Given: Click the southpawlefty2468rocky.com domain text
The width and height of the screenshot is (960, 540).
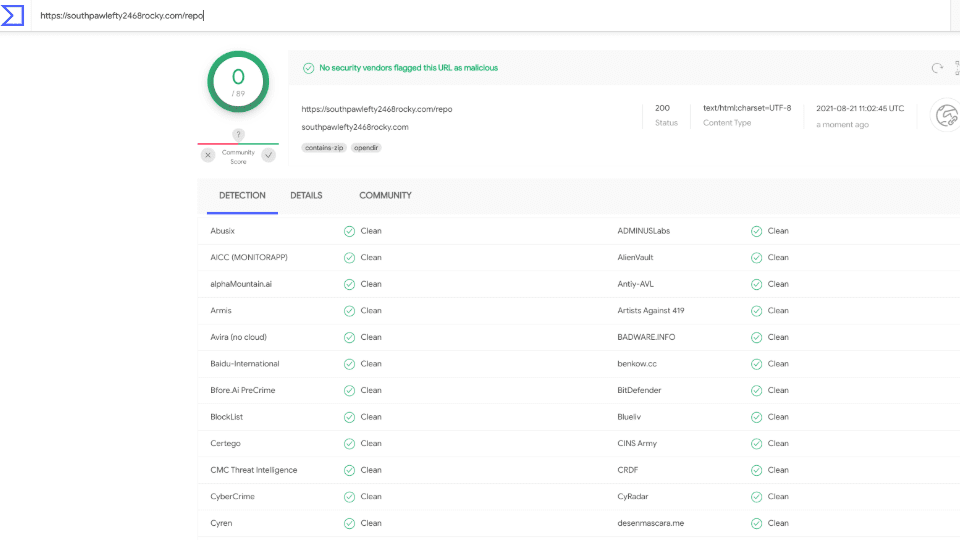Looking at the screenshot, I should (355, 127).
